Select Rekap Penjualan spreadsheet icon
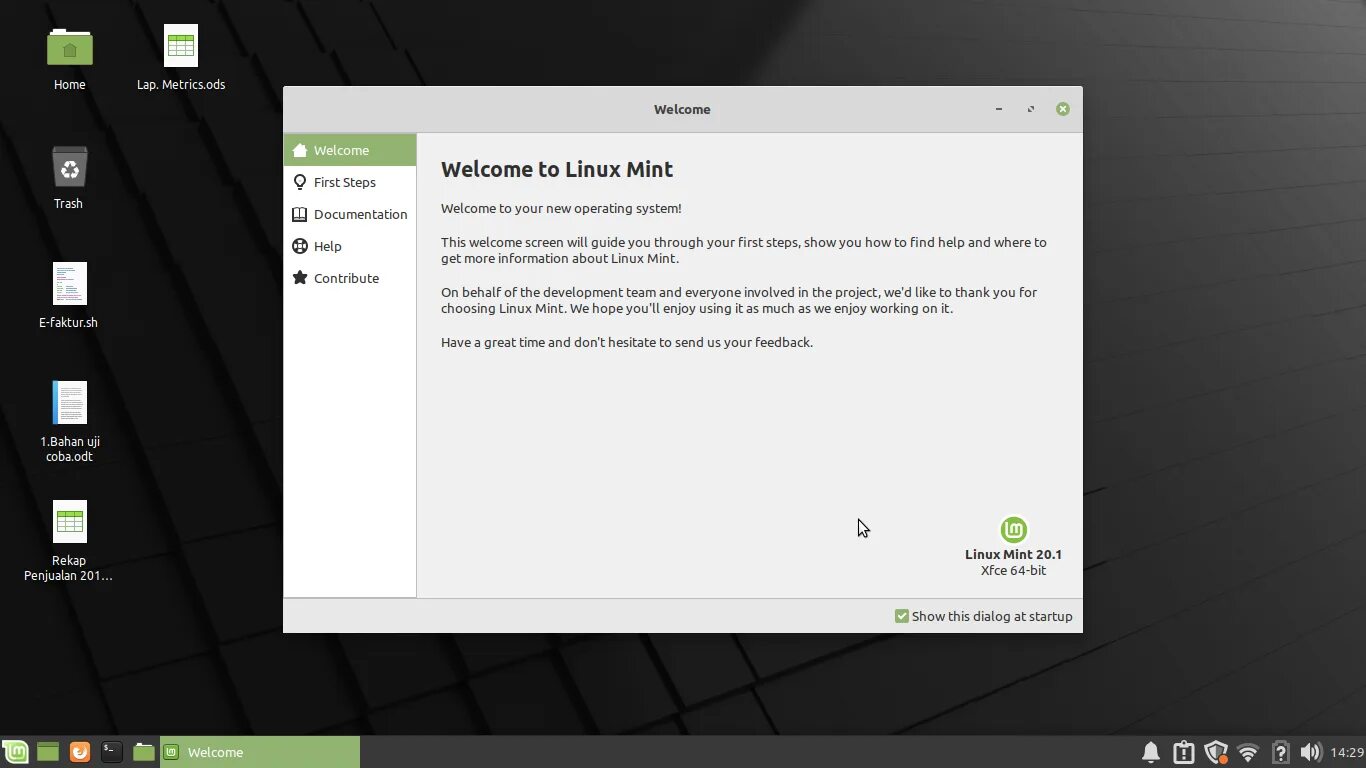 point(69,522)
